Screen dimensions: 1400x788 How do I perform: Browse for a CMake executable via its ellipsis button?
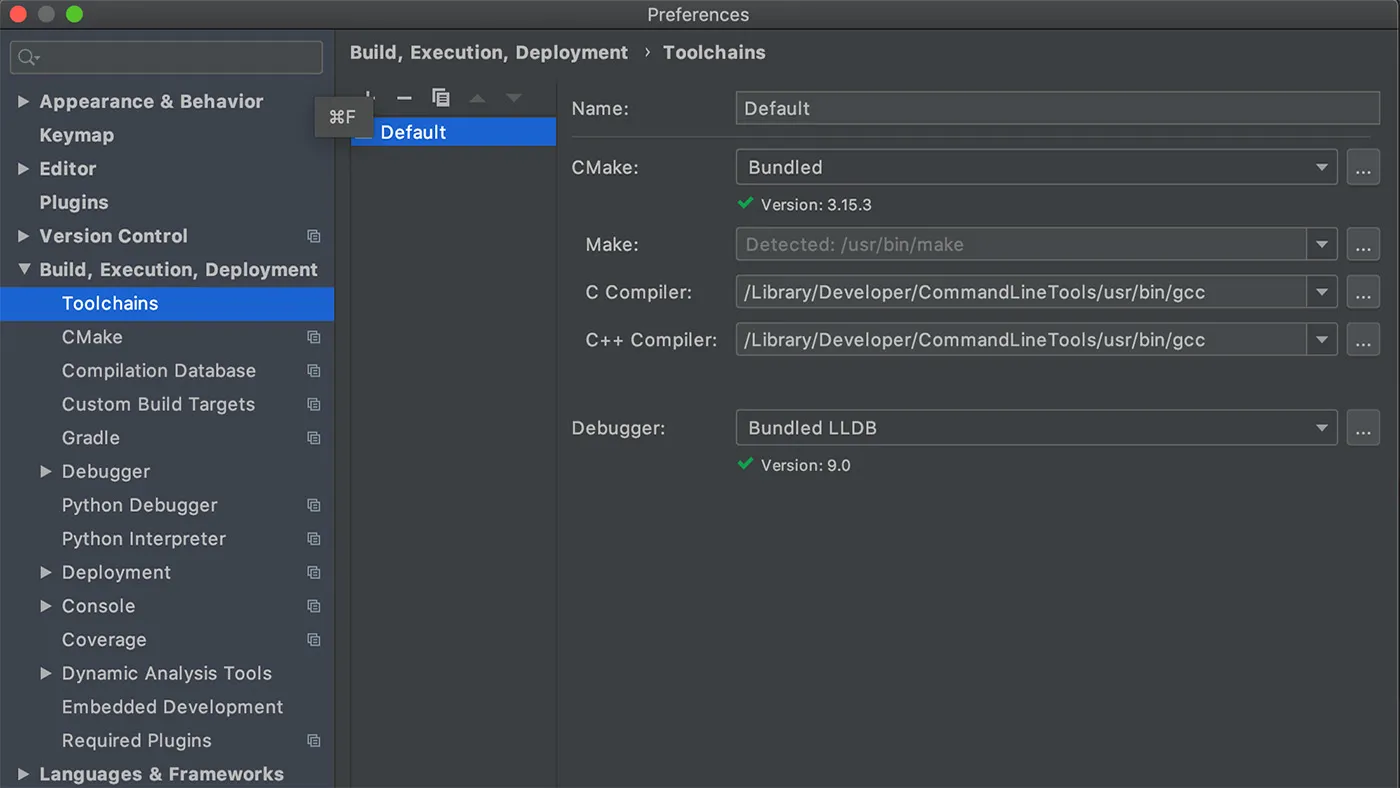point(1363,167)
